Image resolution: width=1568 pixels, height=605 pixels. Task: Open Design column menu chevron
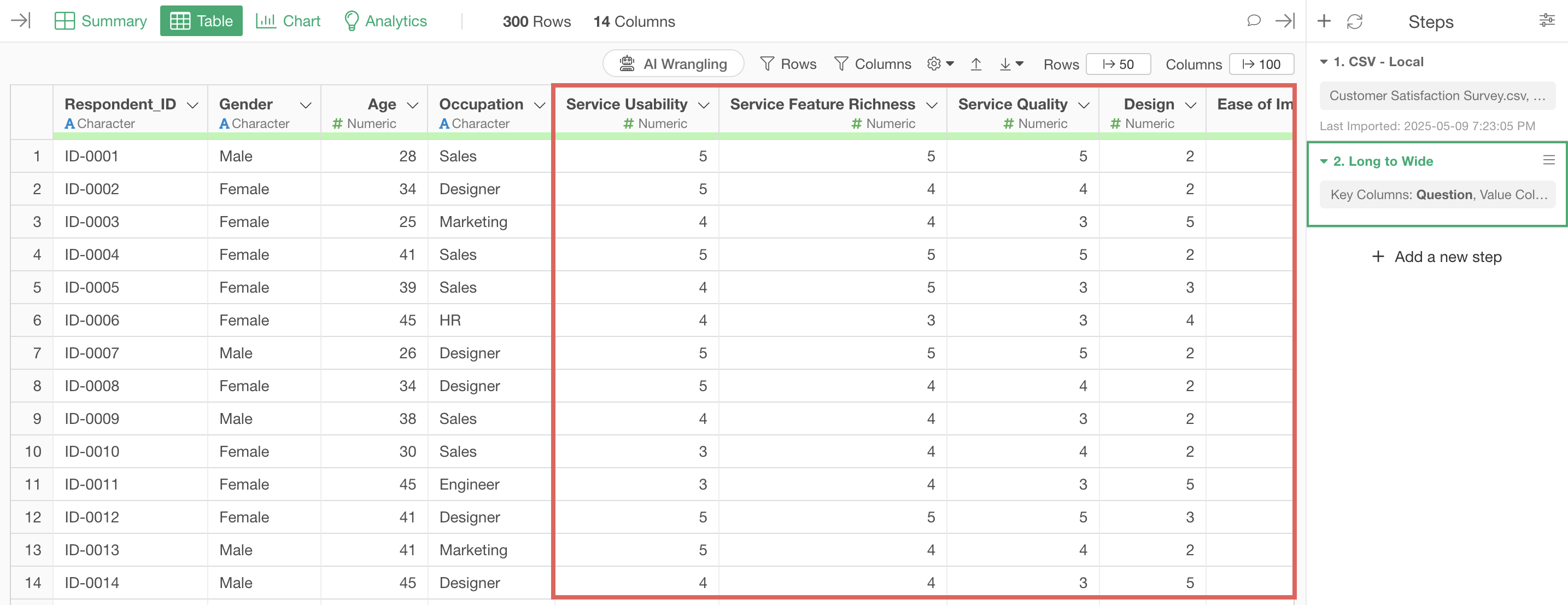[x=1191, y=105]
